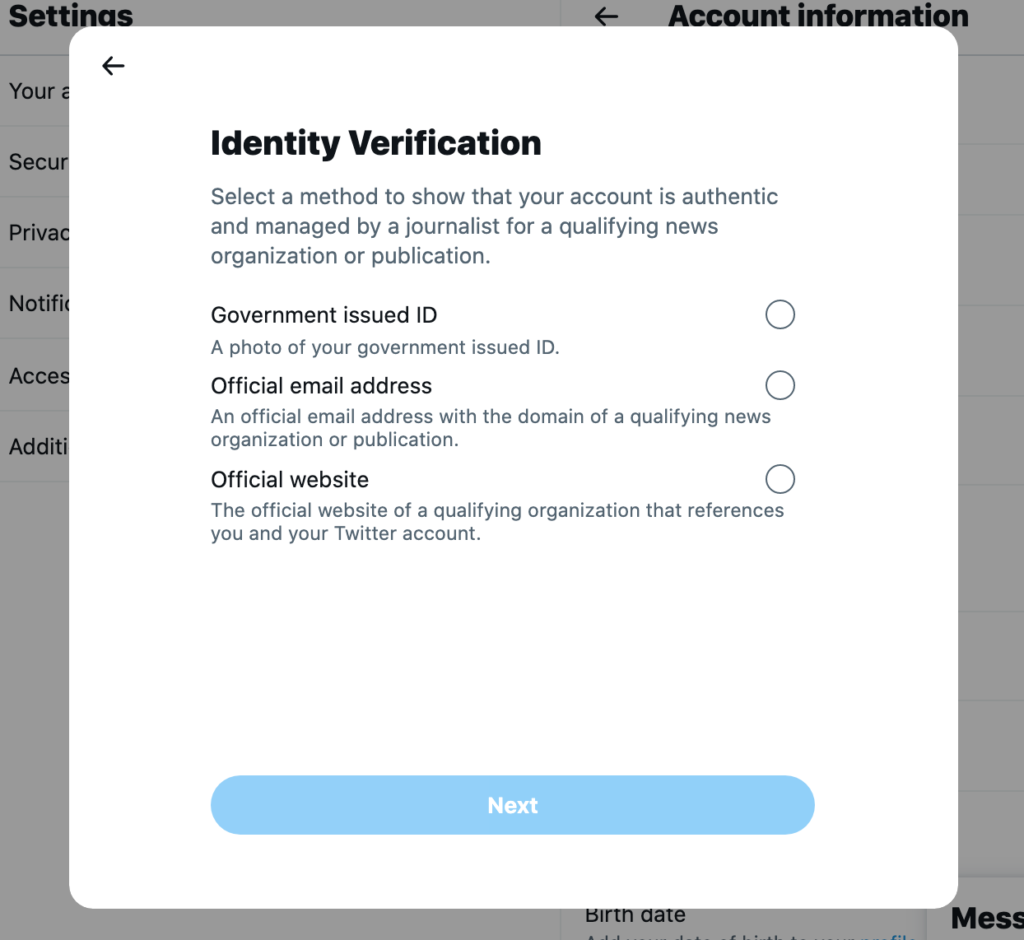Open the 'Notific…' settings menu item
Screen dimensions: 1024x940
[35, 303]
